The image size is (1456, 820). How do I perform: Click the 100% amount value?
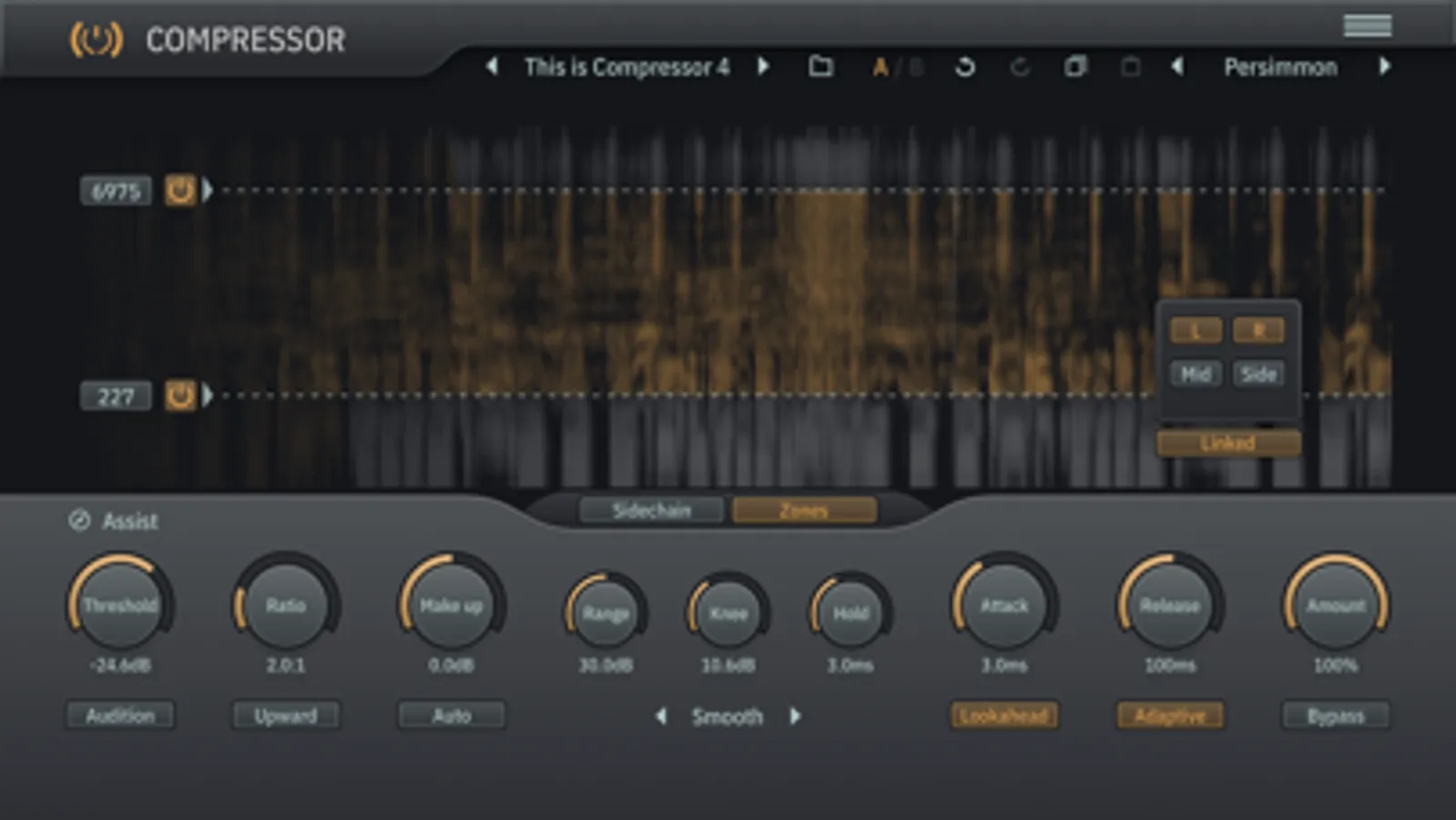point(1336,666)
